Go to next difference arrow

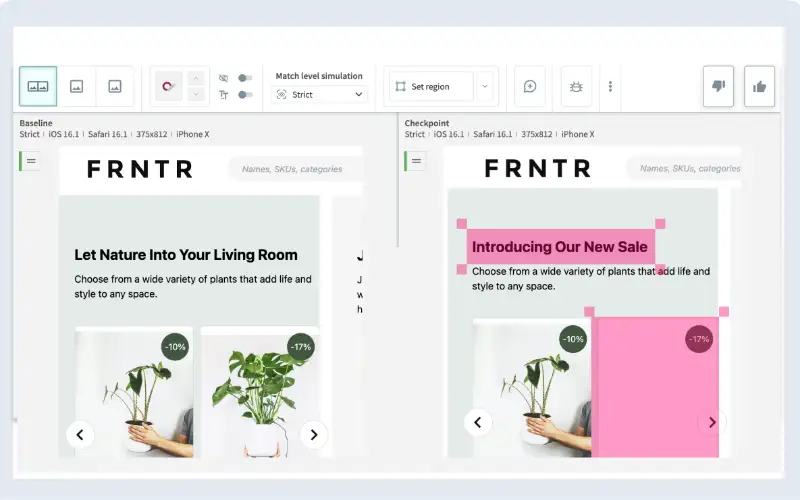tap(196, 94)
